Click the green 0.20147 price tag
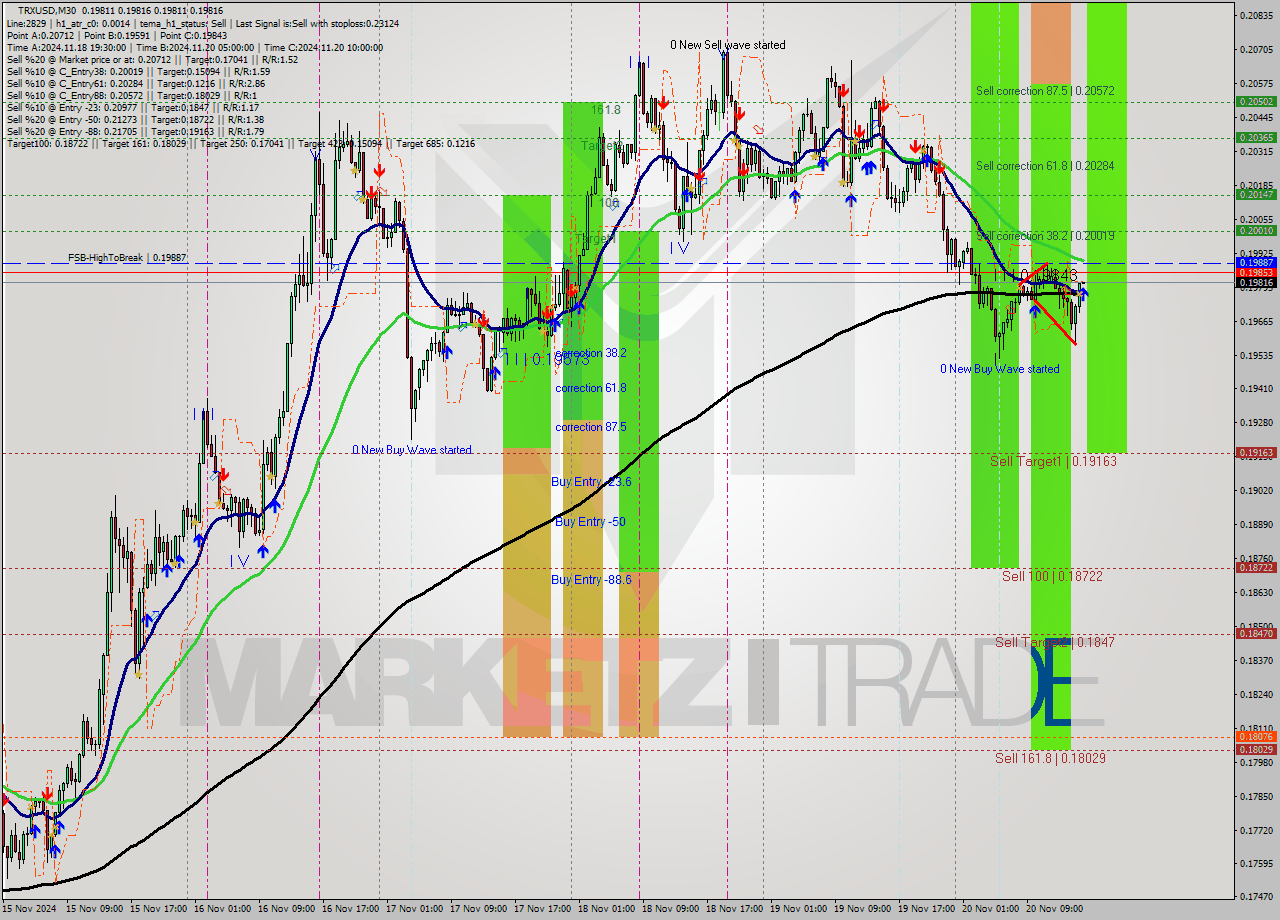 [x=1256, y=195]
